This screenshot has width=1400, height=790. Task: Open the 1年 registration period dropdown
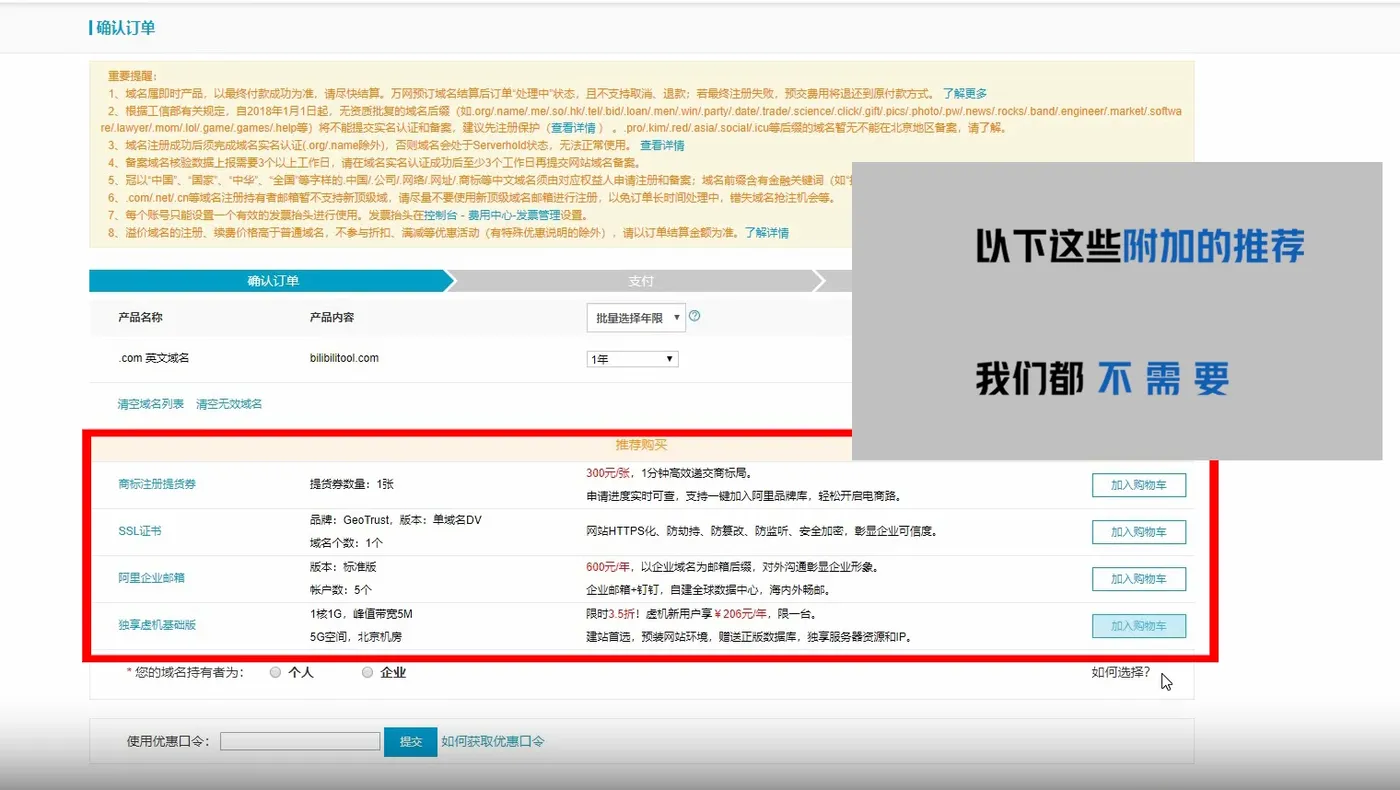[632, 359]
